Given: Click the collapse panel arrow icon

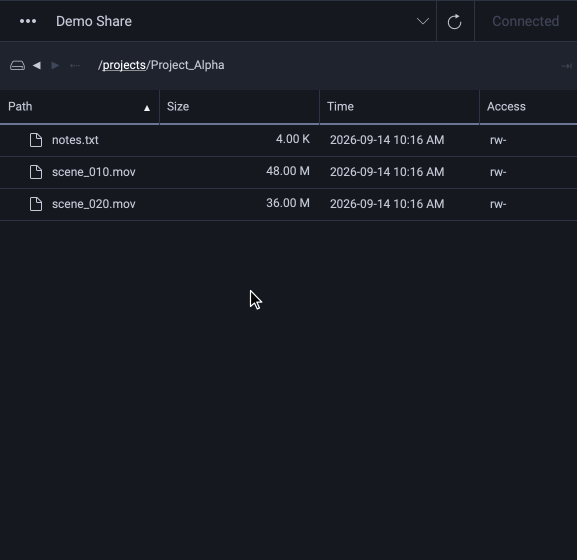Looking at the screenshot, I should tap(566, 66).
